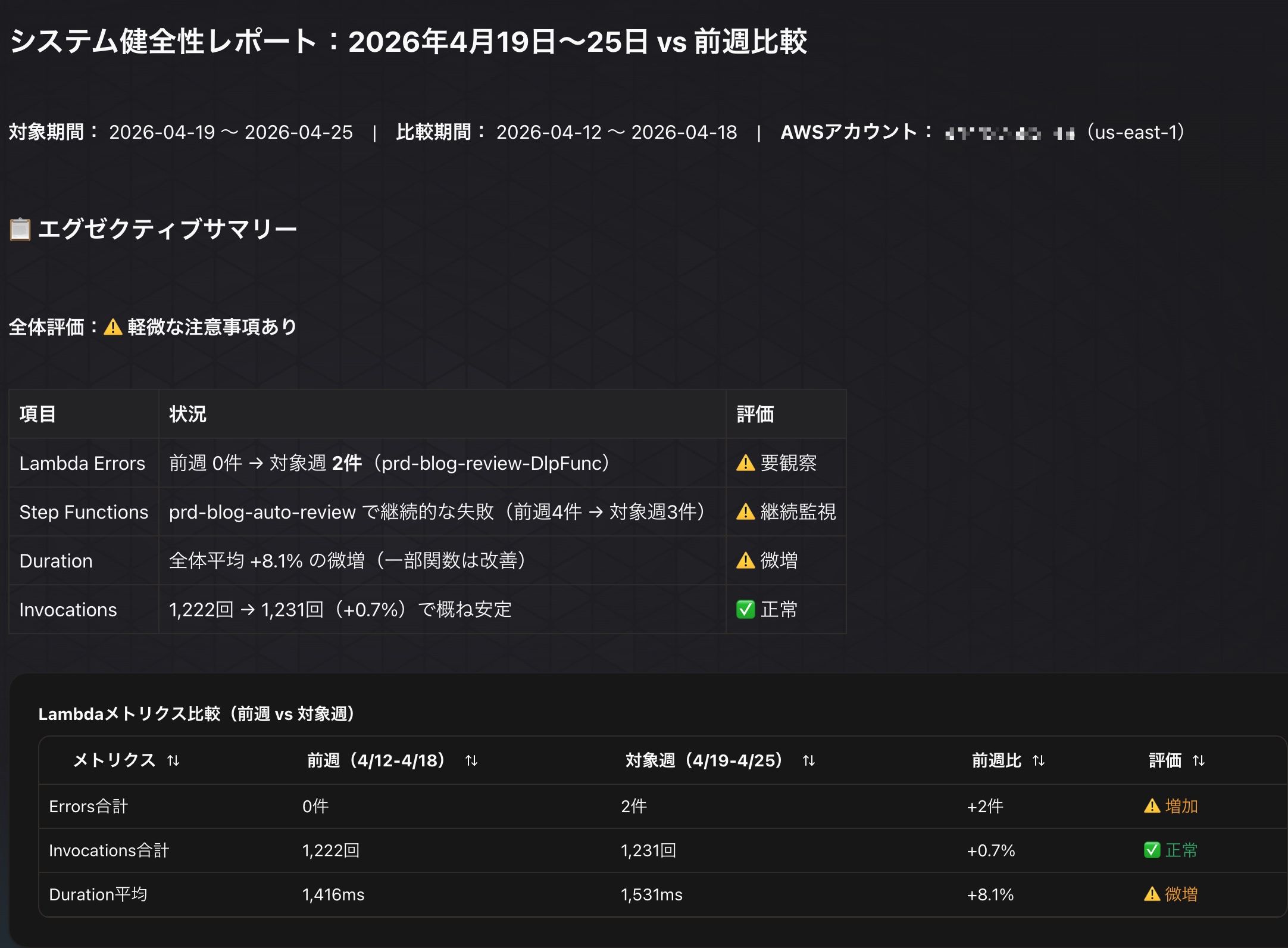The width and height of the screenshot is (1288, 948).
Task: Click the 1,531ms duration value
Action: pyautogui.click(x=652, y=894)
